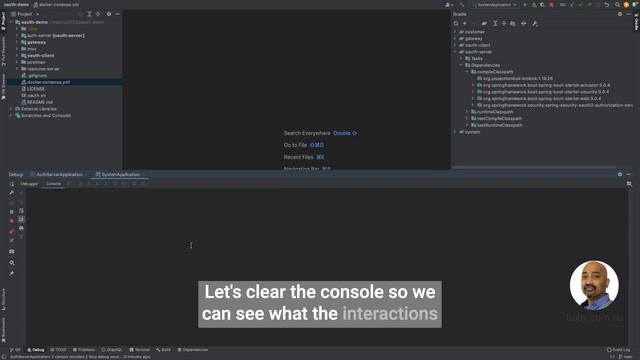Open the Event Log

[618, 350]
